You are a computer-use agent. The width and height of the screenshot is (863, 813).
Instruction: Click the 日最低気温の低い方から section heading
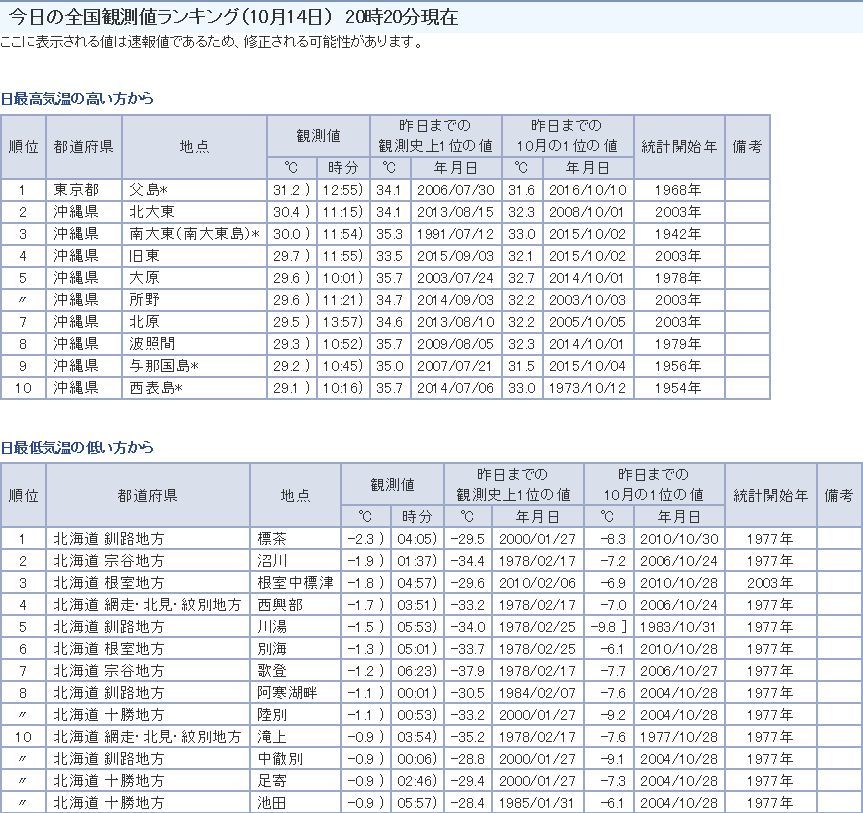[x=78, y=447]
